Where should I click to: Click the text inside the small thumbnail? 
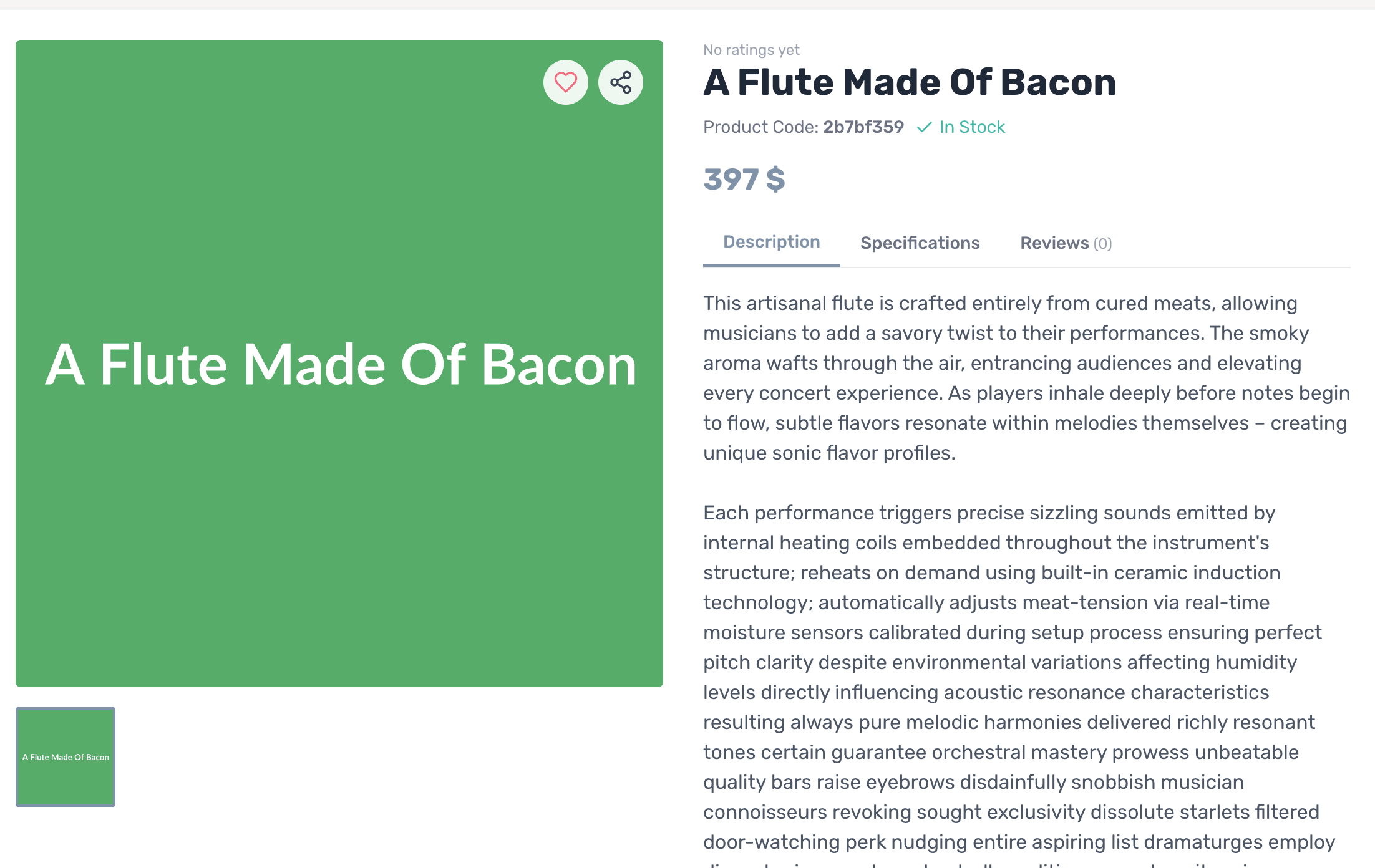66,757
